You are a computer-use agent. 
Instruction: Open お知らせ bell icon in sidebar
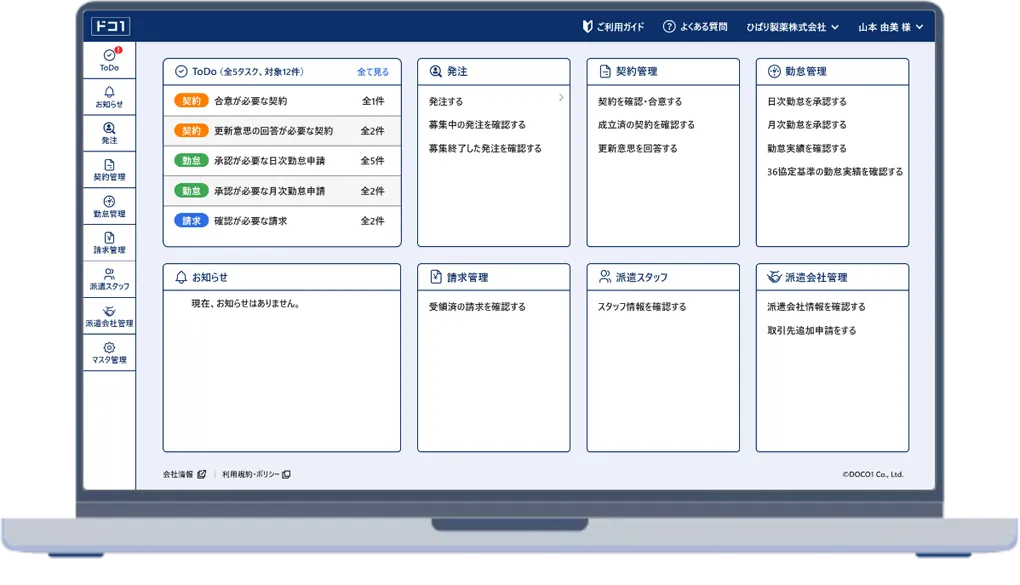click(x=109, y=97)
